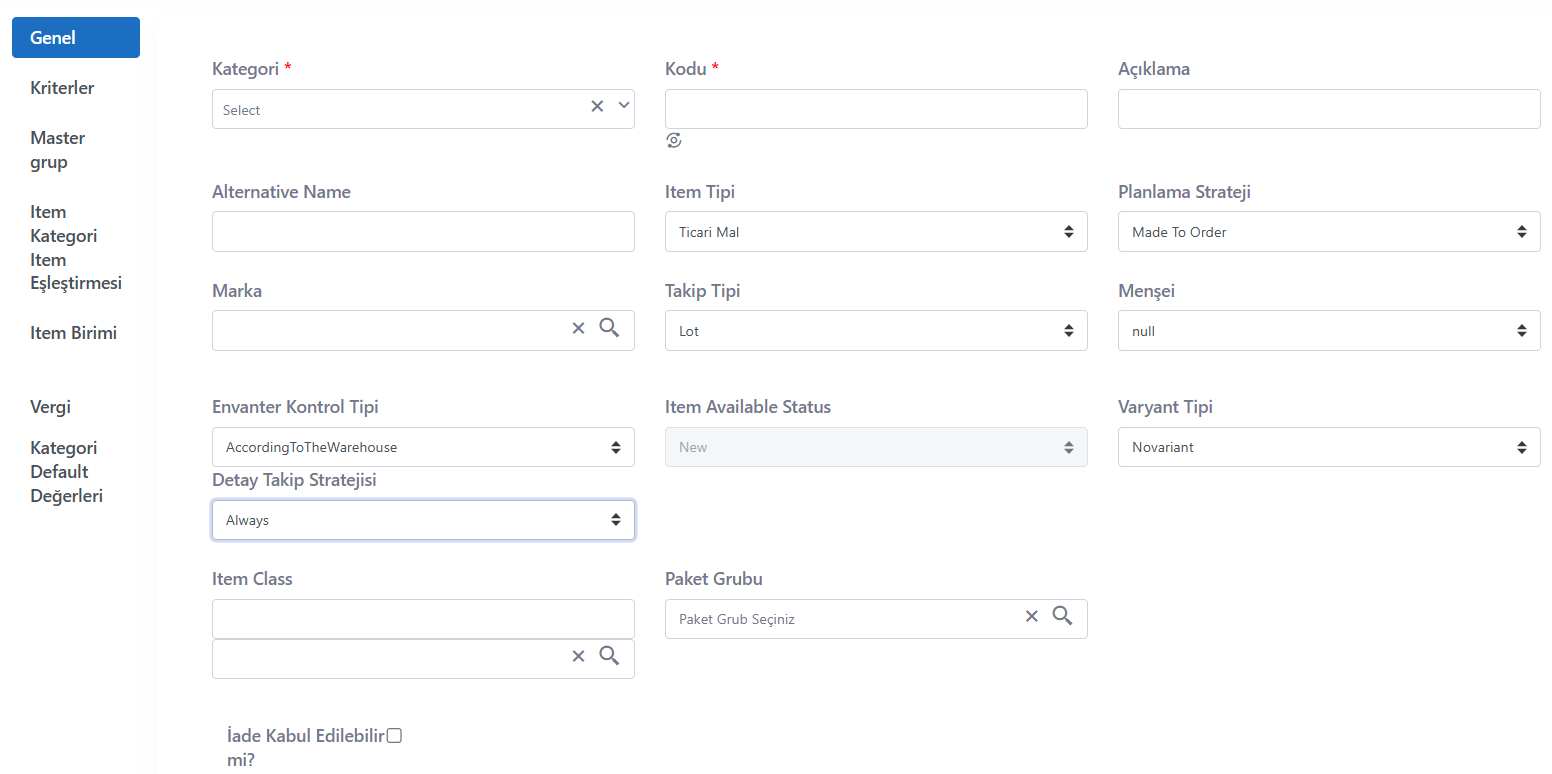Open the Item Tipi dropdown
The image size is (1552, 774).
click(x=876, y=231)
